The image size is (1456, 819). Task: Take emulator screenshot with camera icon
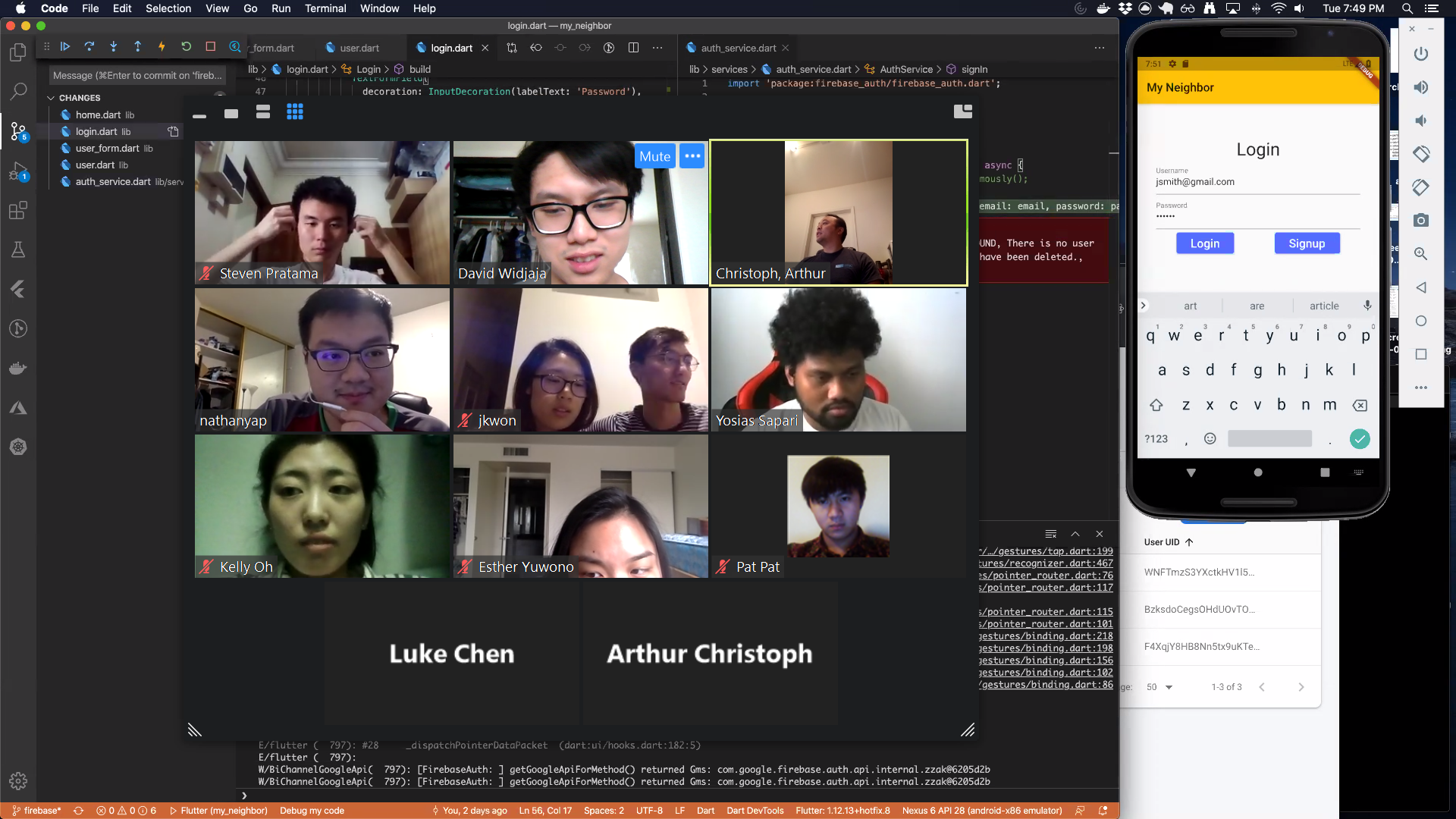point(1421,220)
